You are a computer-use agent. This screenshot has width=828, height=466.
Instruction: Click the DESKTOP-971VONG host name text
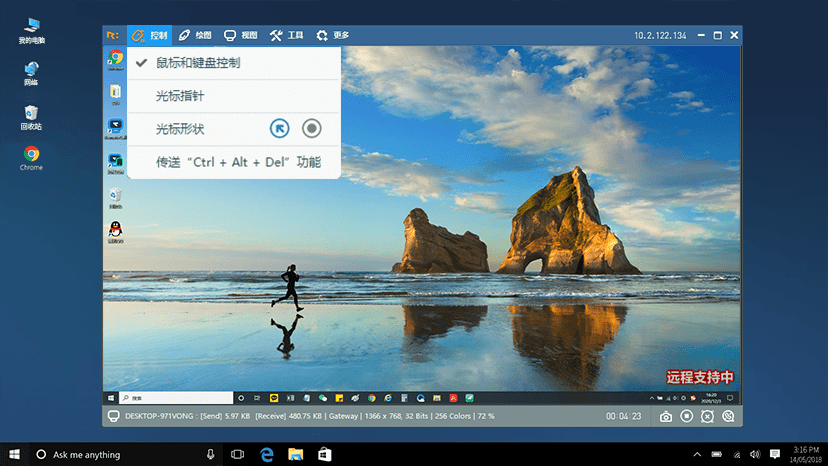(159, 416)
